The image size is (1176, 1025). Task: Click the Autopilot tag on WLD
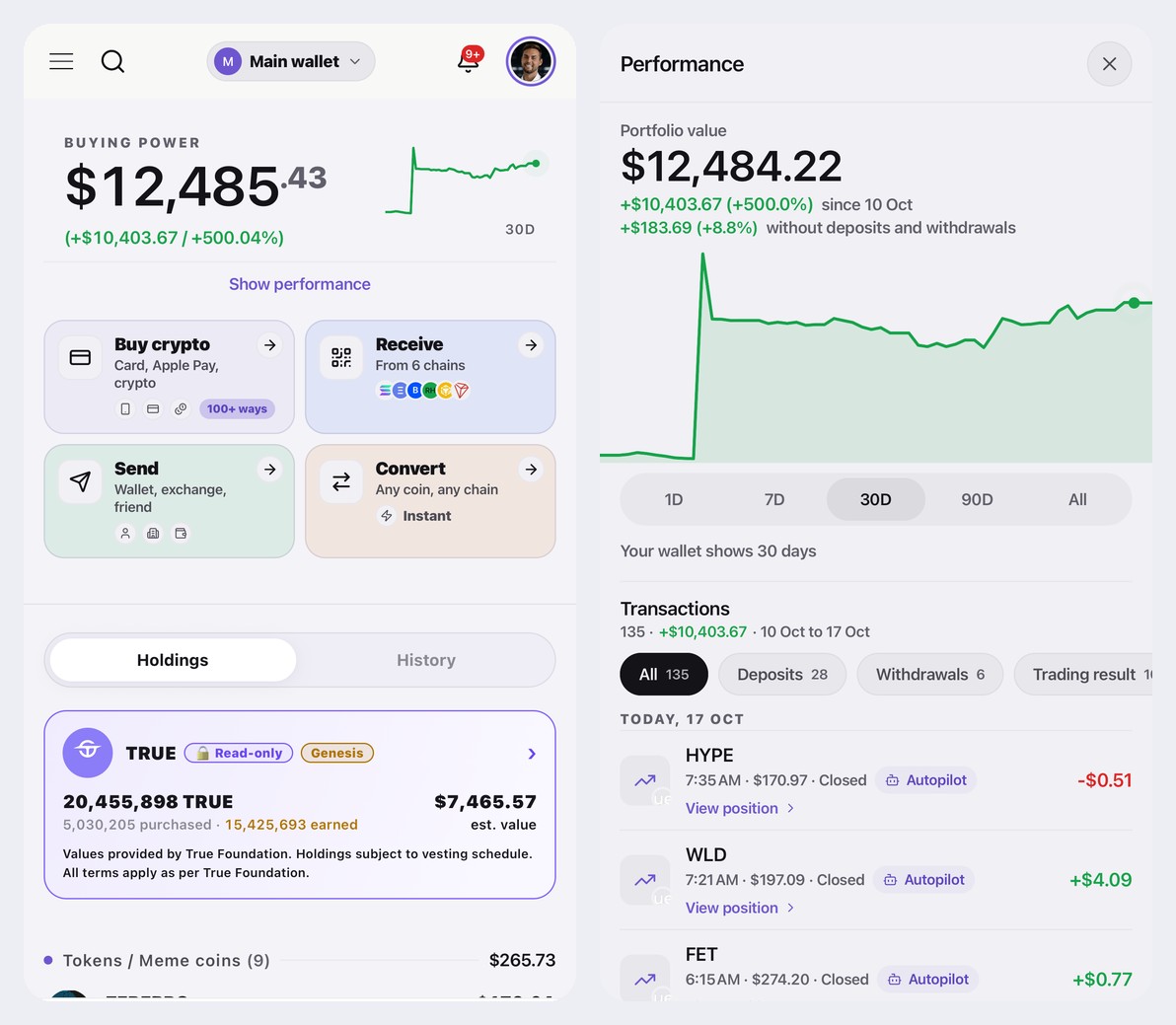tap(924, 880)
